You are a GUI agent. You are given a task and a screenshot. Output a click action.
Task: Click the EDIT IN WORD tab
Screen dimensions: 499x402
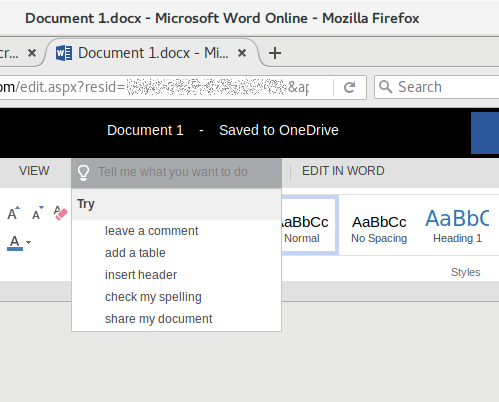tap(343, 171)
